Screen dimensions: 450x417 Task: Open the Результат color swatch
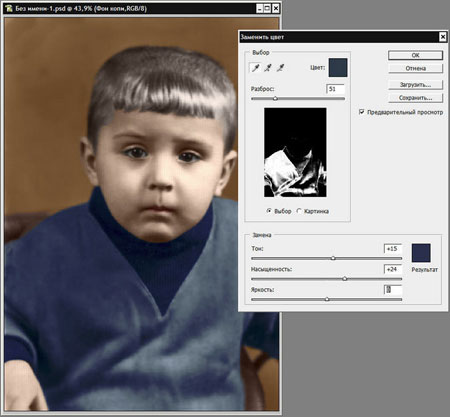pyautogui.click(x=421, y=253)
